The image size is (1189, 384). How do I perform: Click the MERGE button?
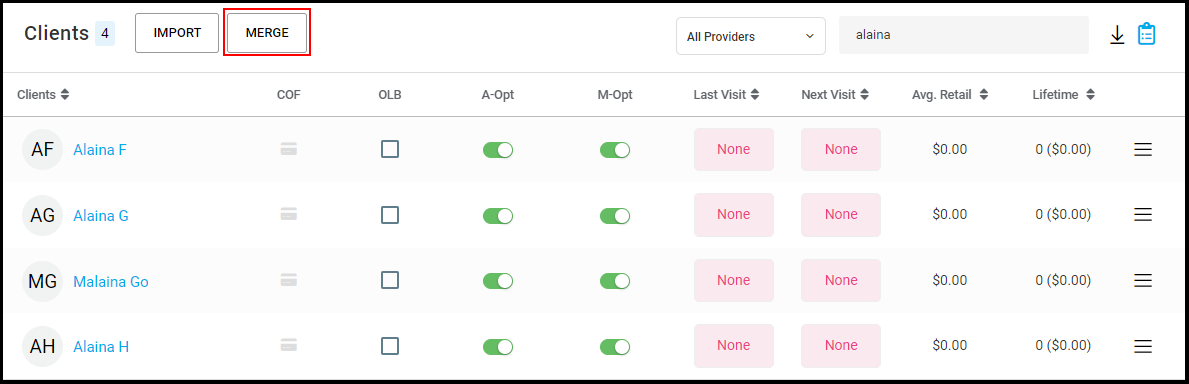click(x=267, y=33)
